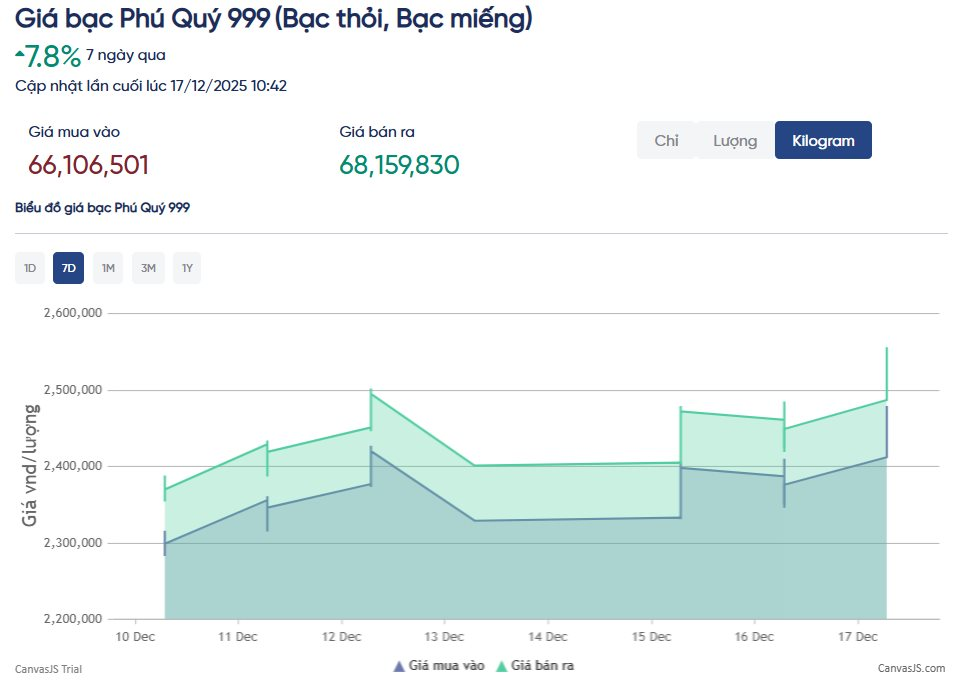954x684 pixels.
Task: Choose the Kilogram unit button
Action: coord(823,140)
